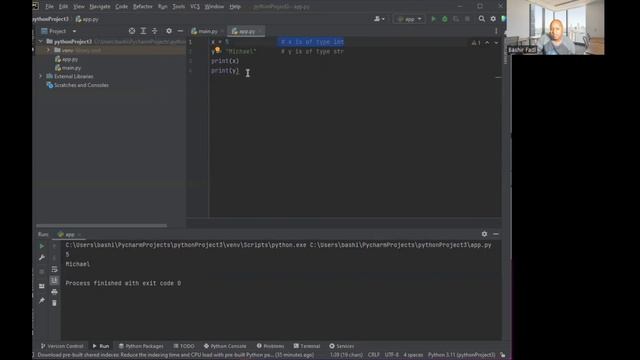Select app tab in Run panel
Image resolution: width=640 pixels, height=360 pixels.
click(x=70, y=234)
